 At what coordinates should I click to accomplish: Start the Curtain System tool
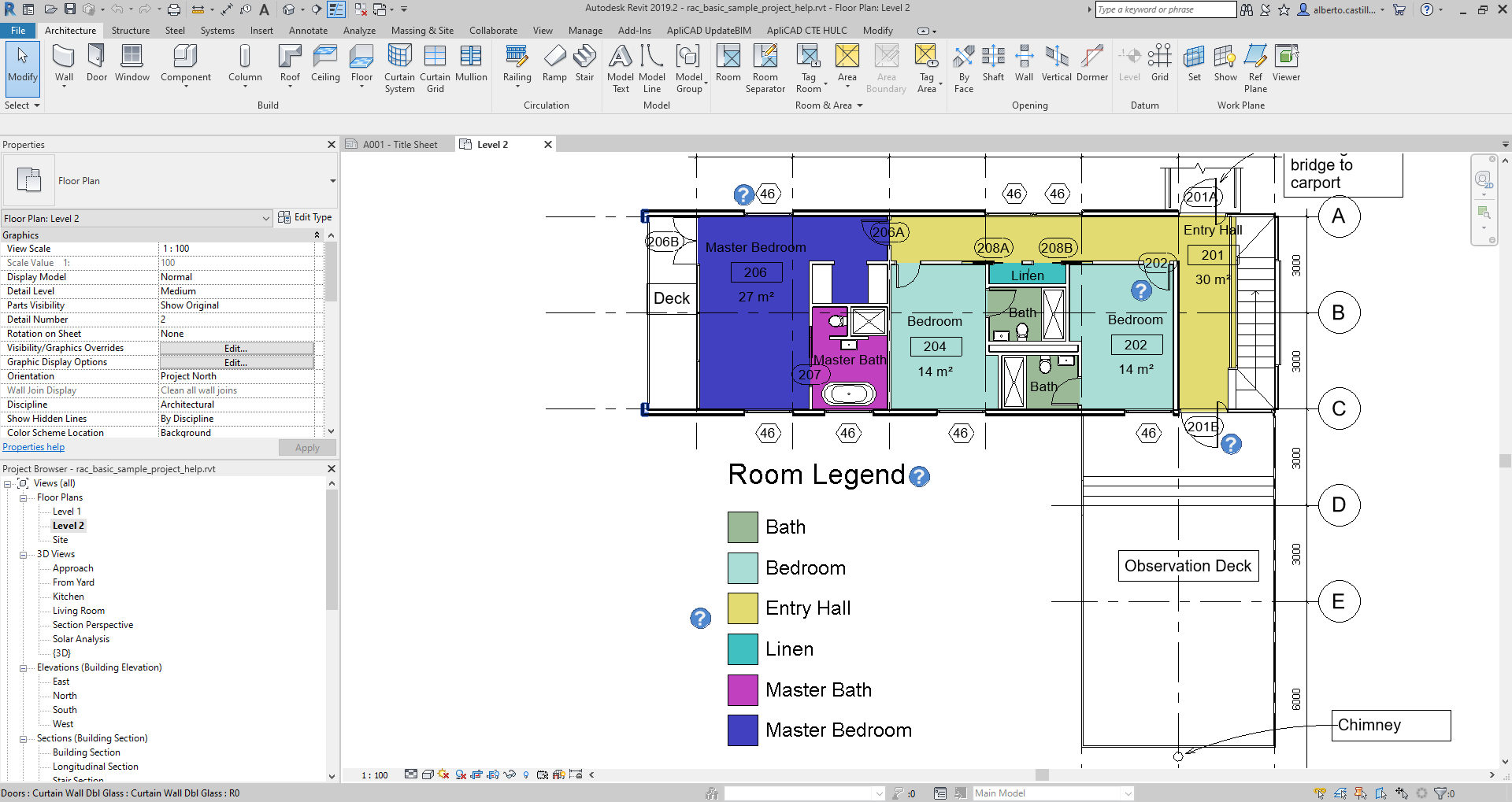click(x=399, y=67)
